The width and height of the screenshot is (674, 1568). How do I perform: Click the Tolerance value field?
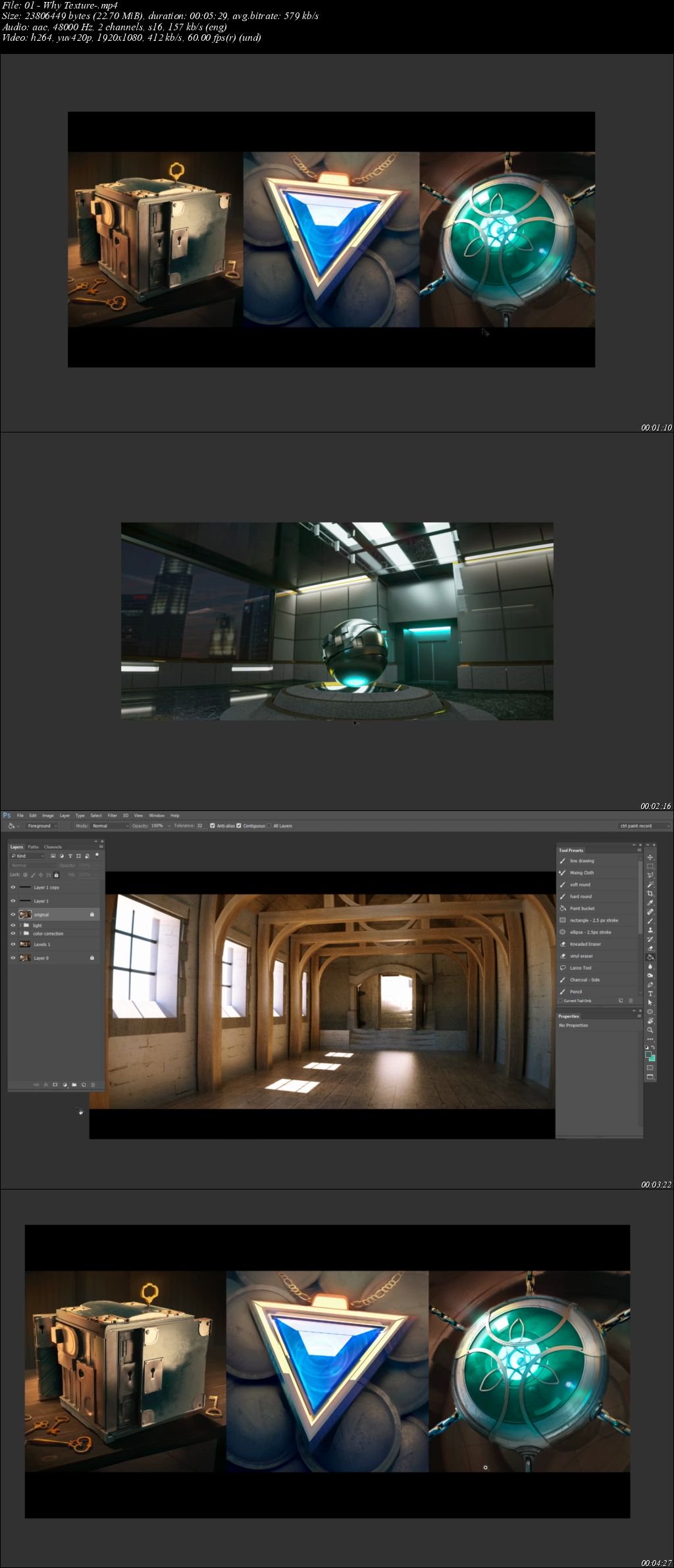pyautogui.click(x=201, y=825)
